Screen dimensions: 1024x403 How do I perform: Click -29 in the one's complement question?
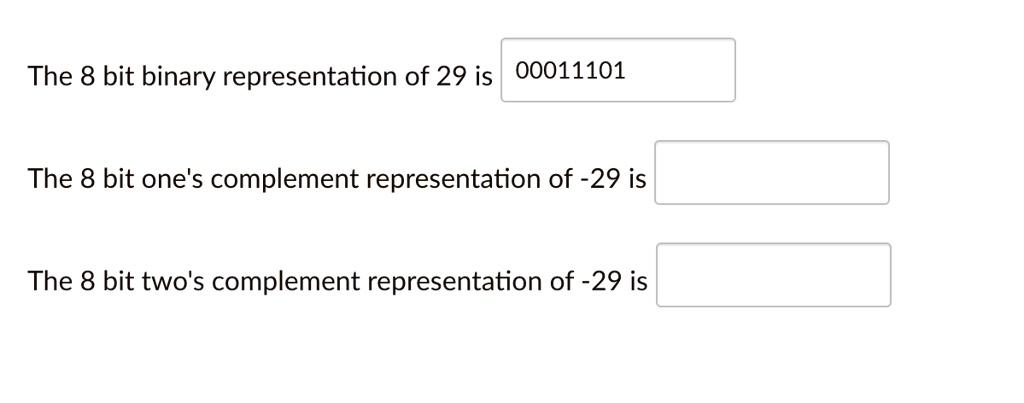pos(600,178)
